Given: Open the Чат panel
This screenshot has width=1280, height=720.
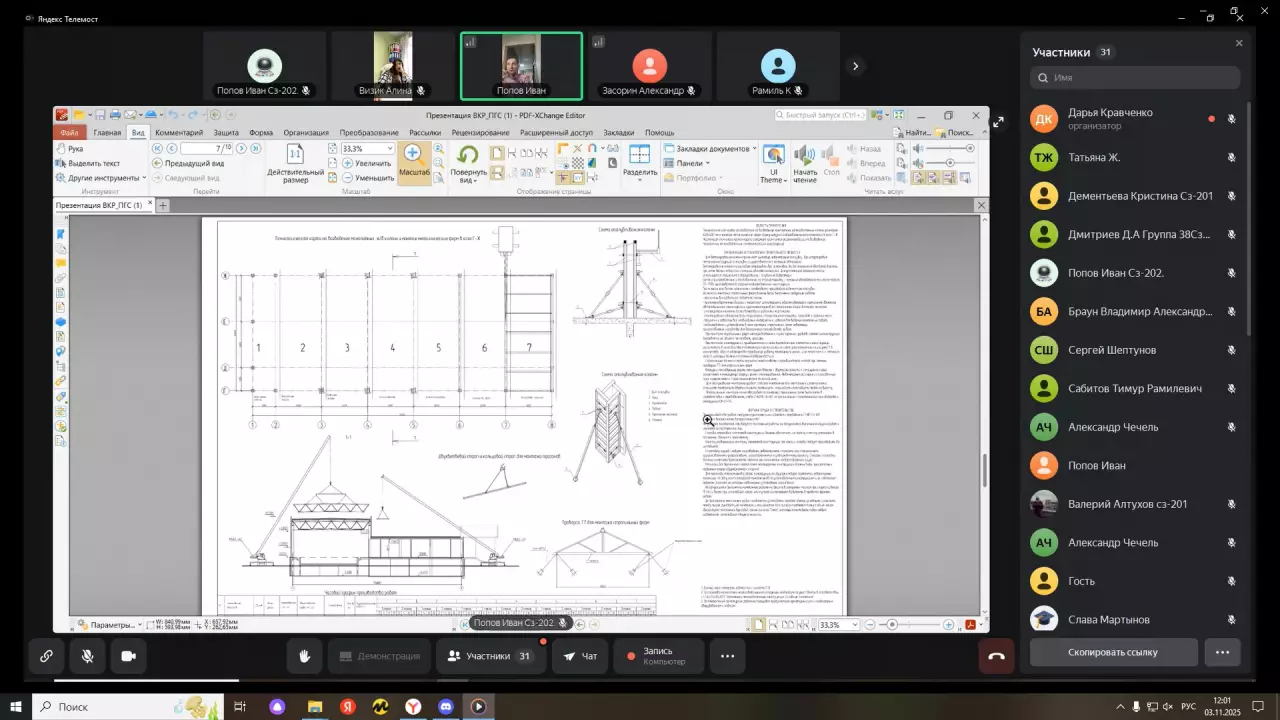Looking at the screenshot, I should click(580, 656).
